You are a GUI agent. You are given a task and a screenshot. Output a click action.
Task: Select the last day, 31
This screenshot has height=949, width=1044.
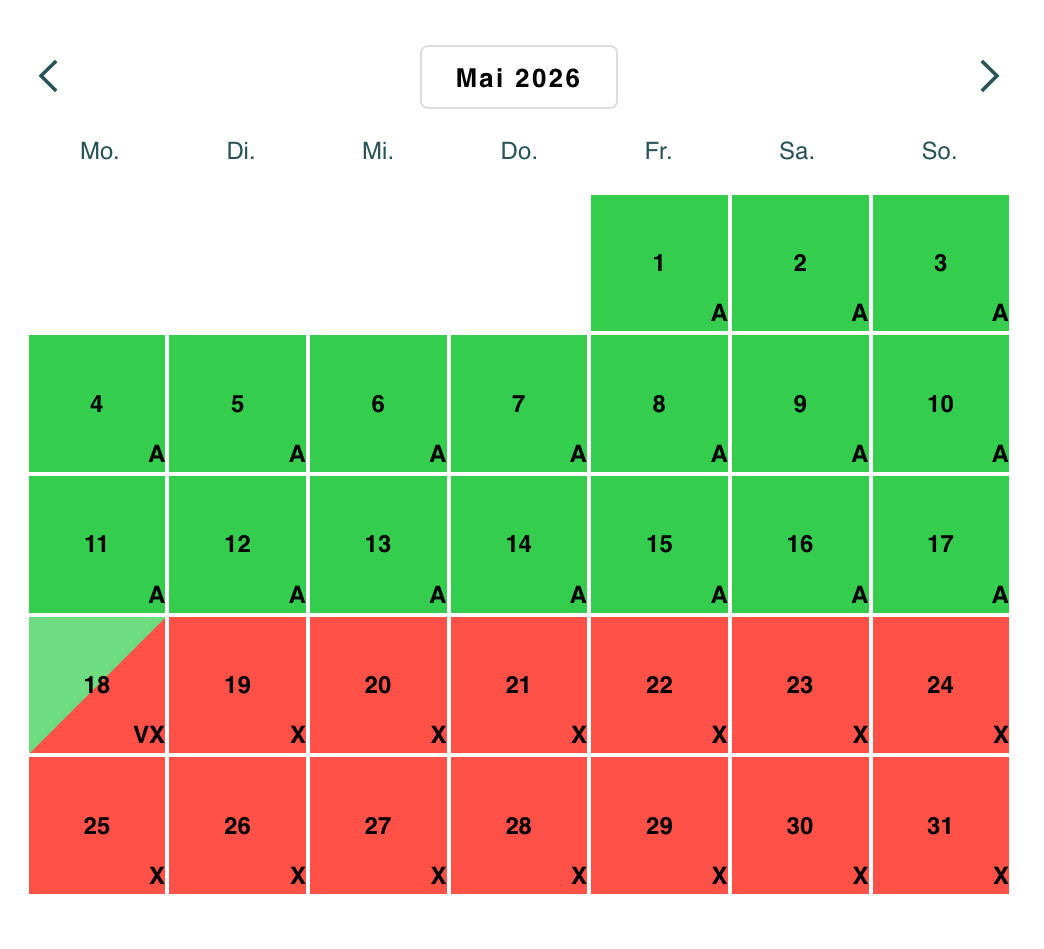tap(940, 826)
